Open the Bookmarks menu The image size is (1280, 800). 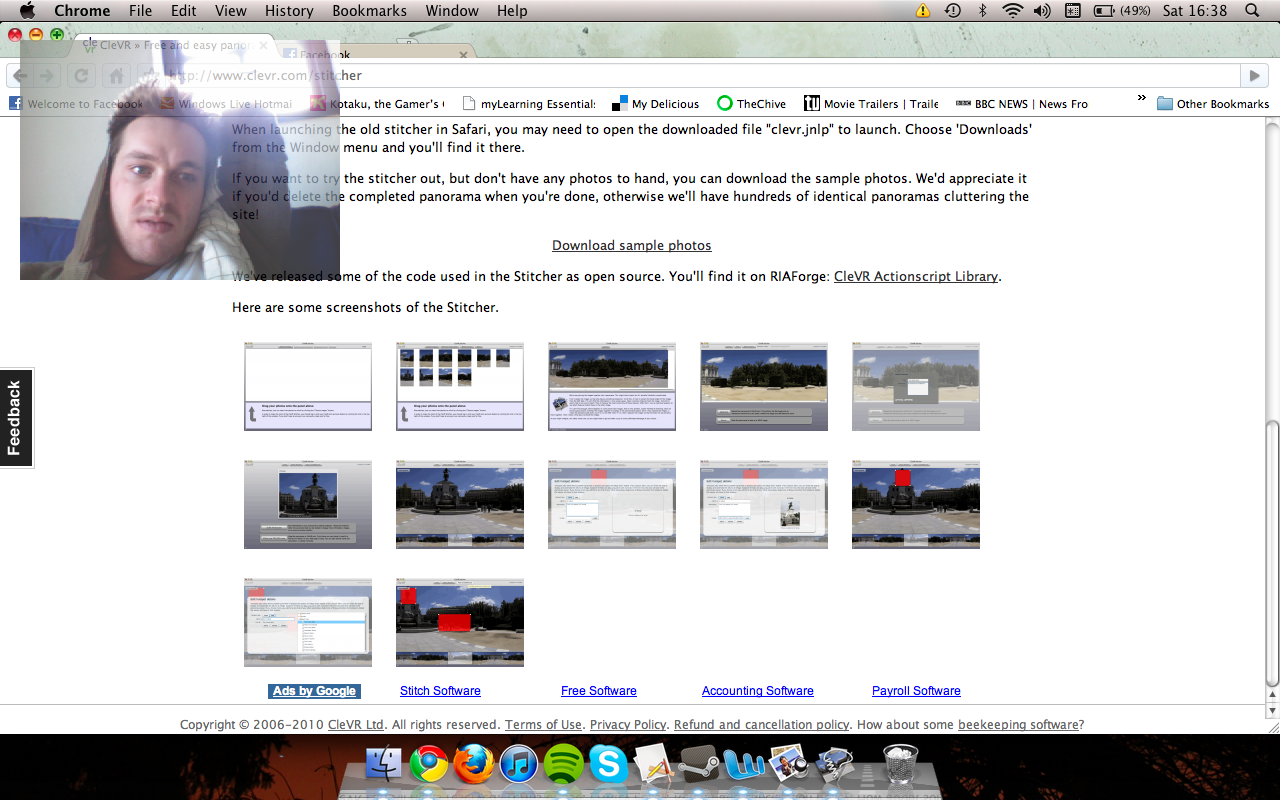pyautogui.click(x=371, y=11)
